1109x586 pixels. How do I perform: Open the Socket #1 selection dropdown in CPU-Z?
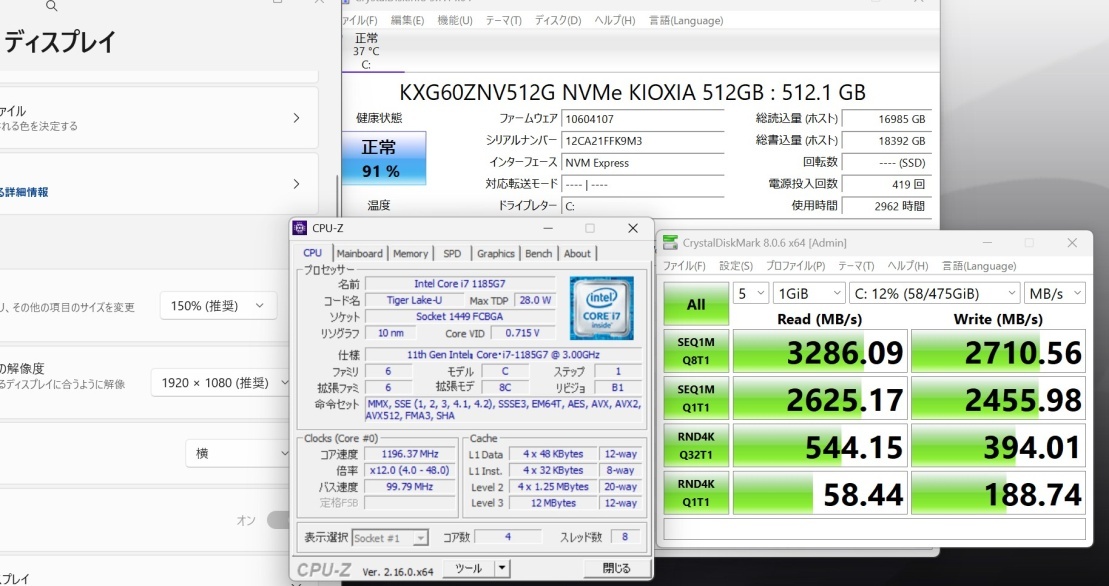tap(390, 538)
